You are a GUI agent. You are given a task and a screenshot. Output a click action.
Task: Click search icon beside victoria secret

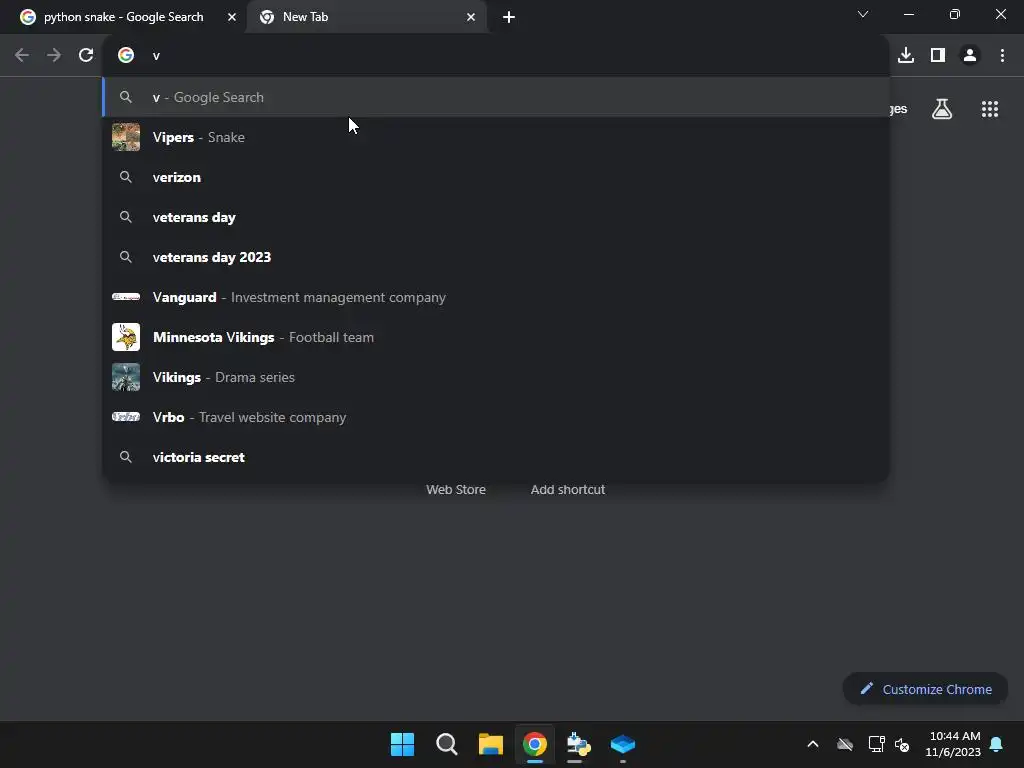click(126, 457)
